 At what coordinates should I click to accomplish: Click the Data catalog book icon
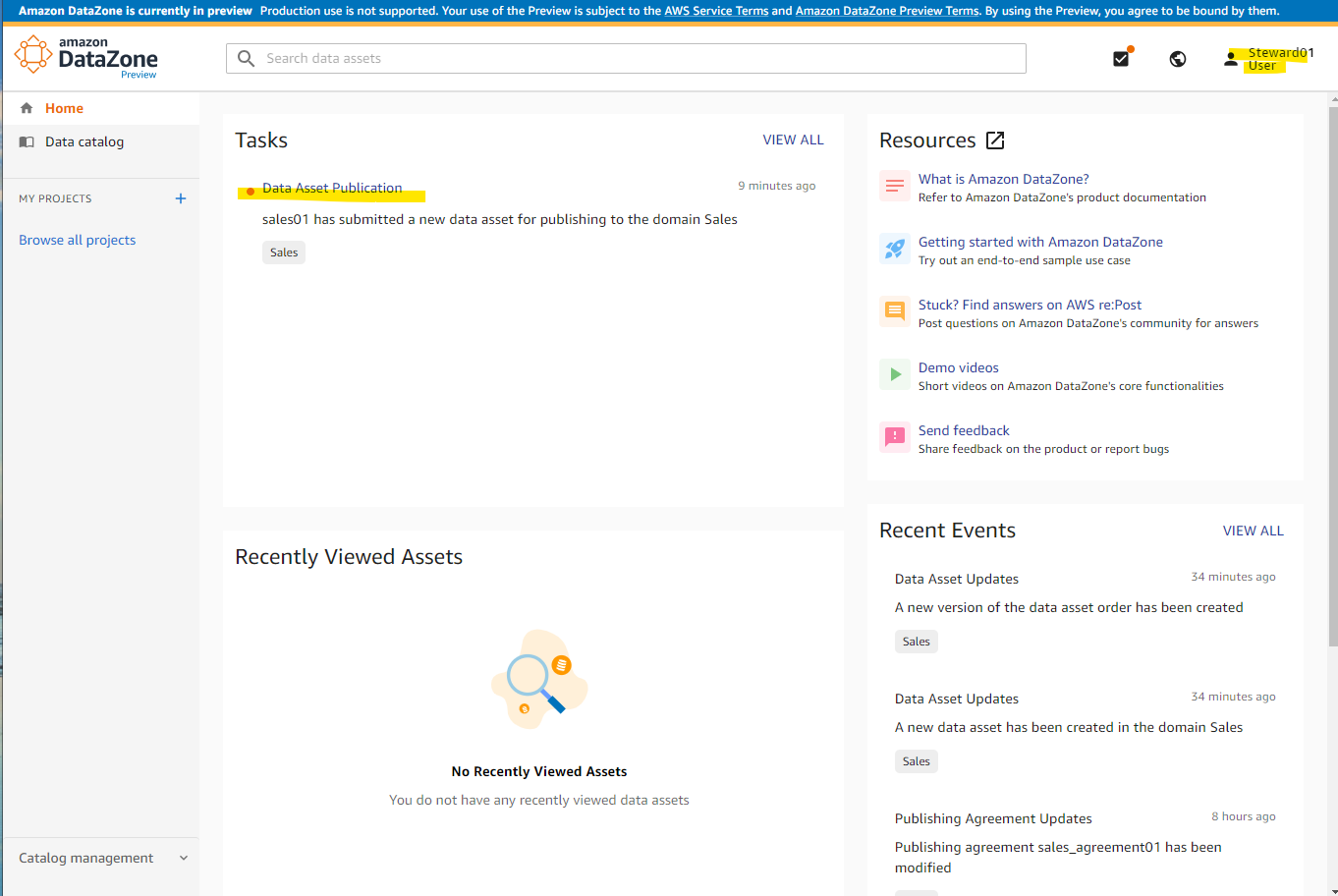coord(28,141)
